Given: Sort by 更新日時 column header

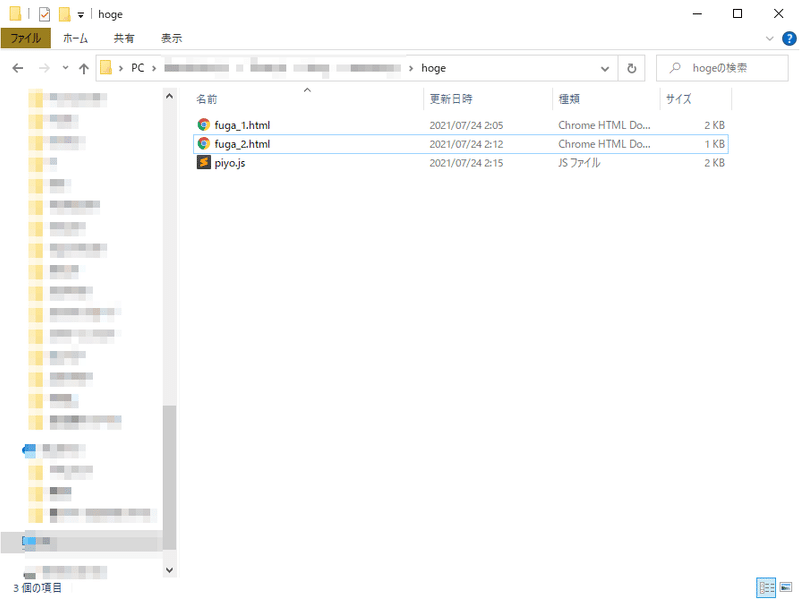Looking at the screenshot, I should [488, 99].
